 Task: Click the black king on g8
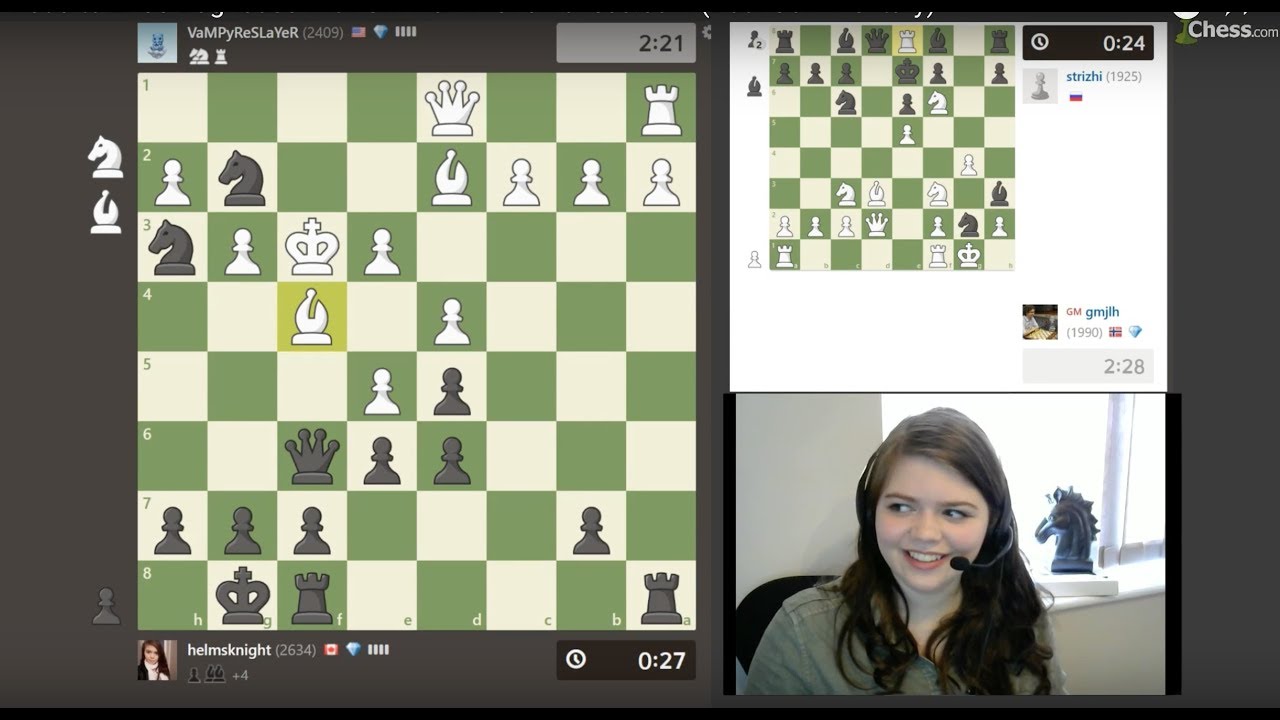click(242, 597)
